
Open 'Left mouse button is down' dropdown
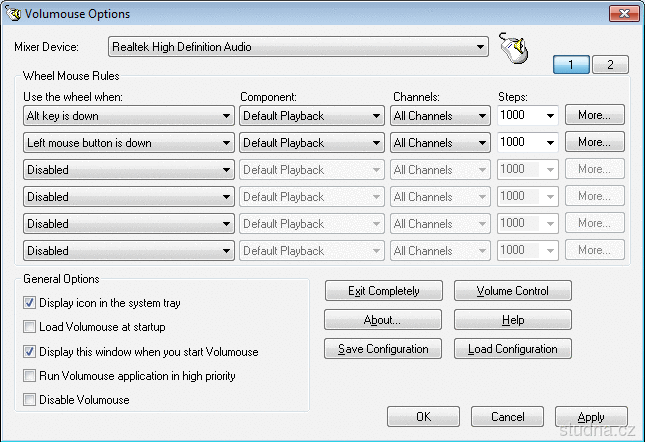point(227,143)
